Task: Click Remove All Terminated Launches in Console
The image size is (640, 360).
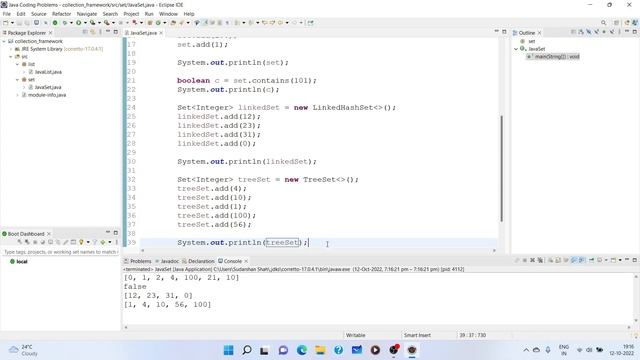Action: click(540, 260)
